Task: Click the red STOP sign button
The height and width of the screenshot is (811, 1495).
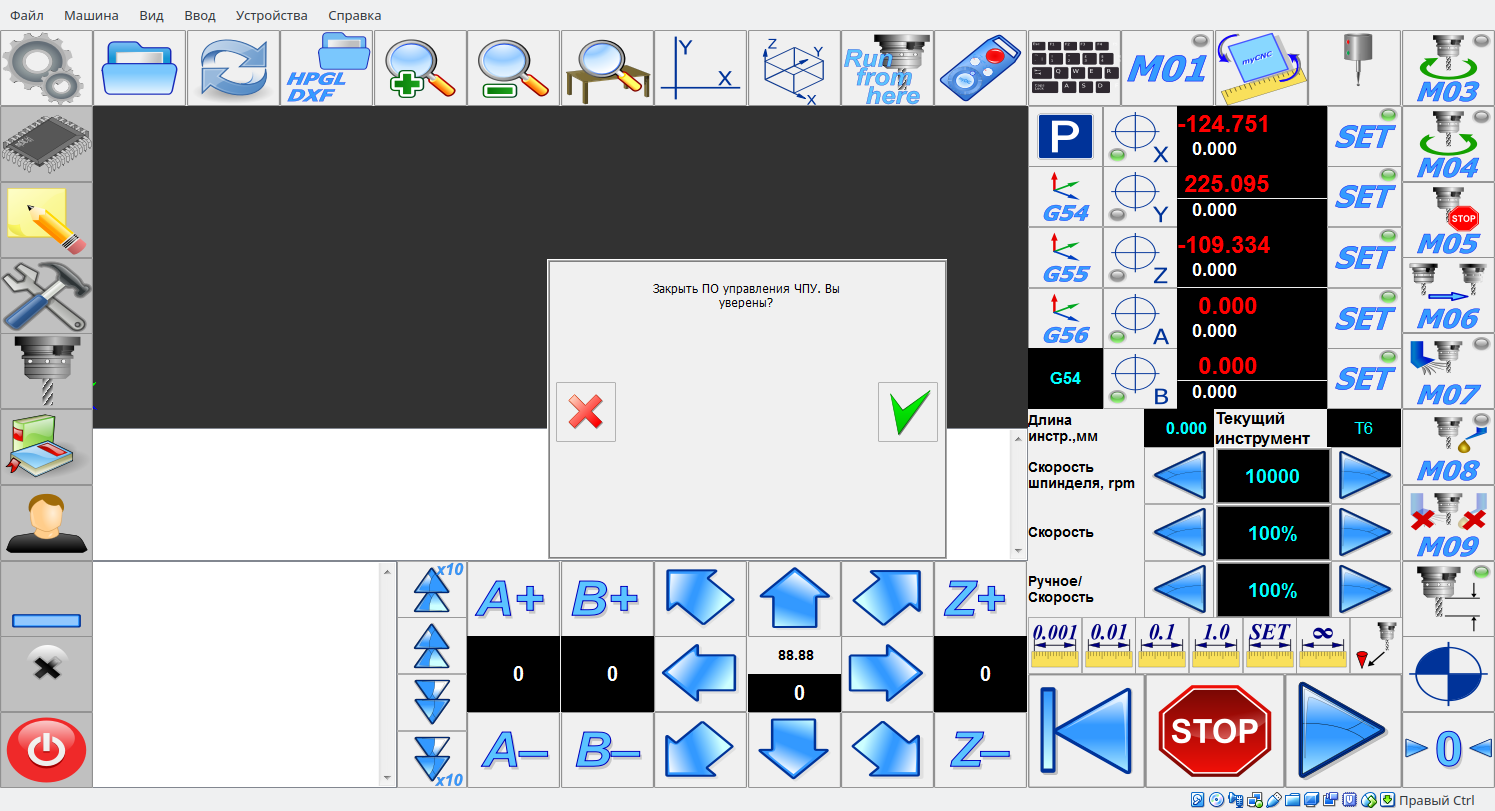Action: [x=1214, y=731]
